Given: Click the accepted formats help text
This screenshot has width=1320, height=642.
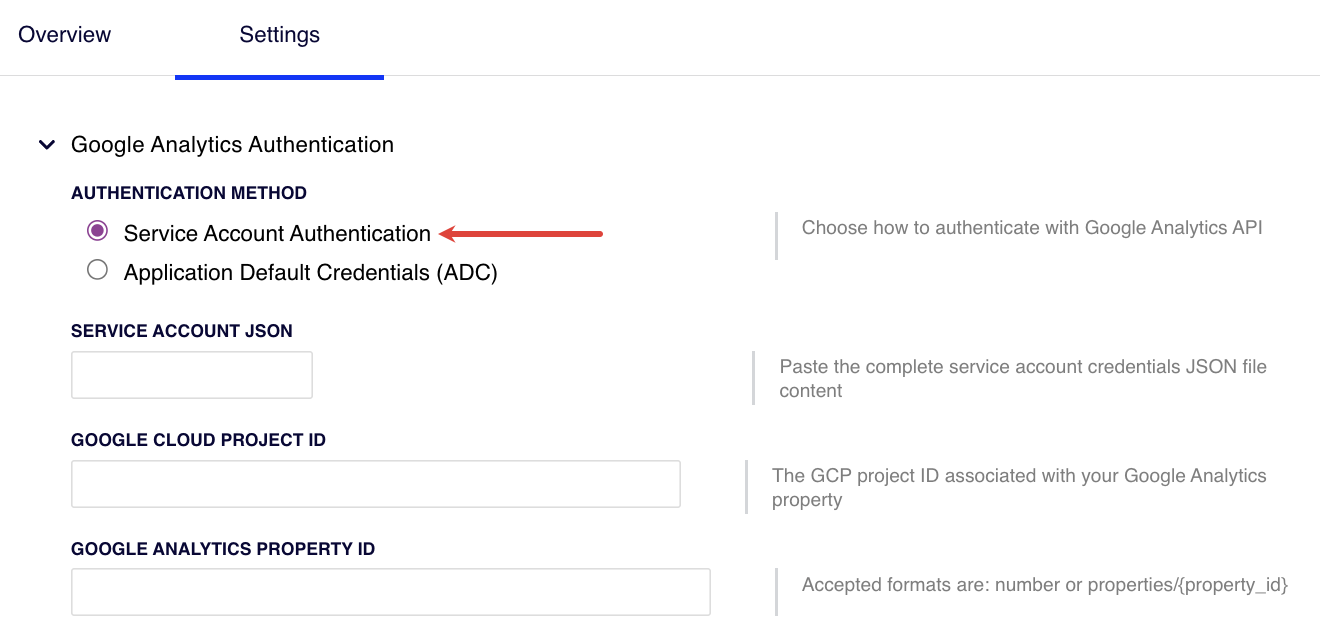Looking at the screenshot, I should (1044, 584).
